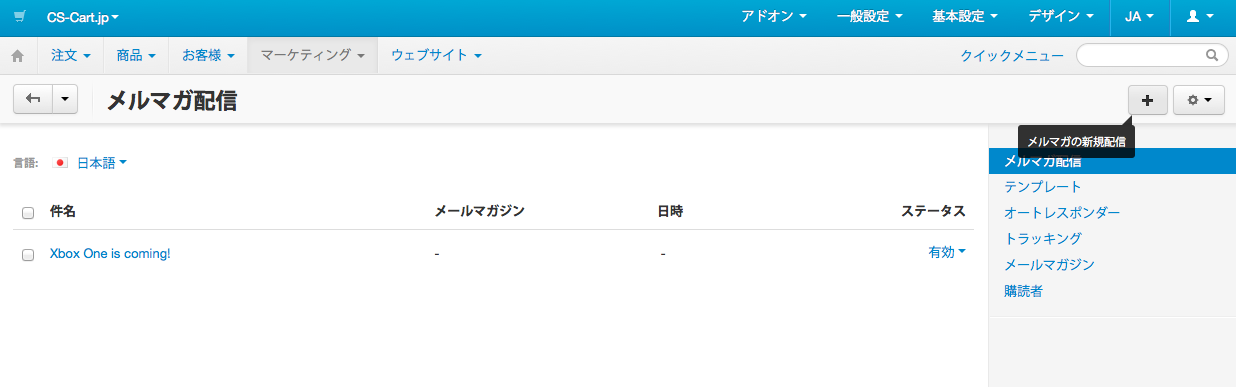
Task: Select the メルマガ配信 sidebar item
Action: [1112, 160]
